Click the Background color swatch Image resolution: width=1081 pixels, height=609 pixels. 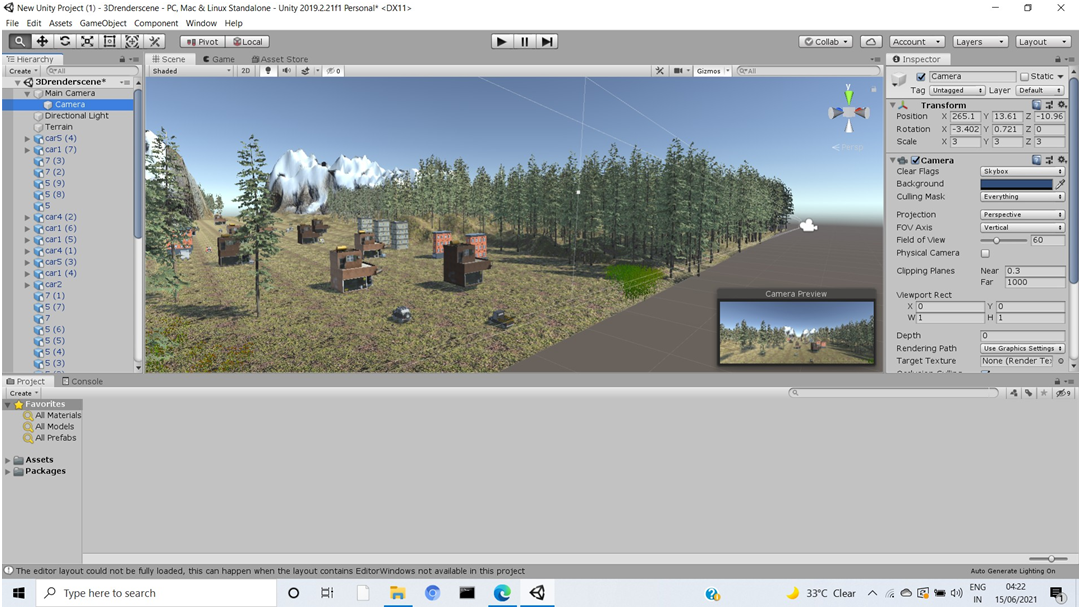[x=1019, y=184]
